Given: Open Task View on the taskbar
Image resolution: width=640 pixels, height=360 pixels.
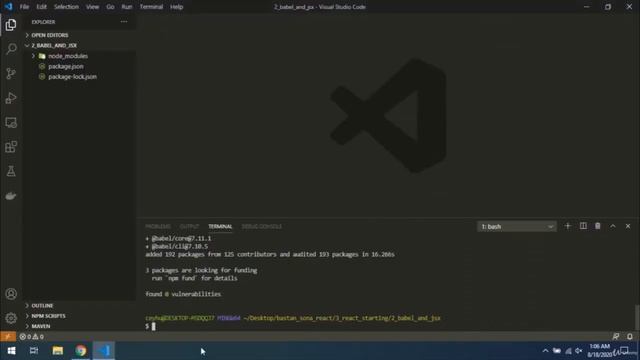Looking at the screenshot, I should (x=34, y=351).
